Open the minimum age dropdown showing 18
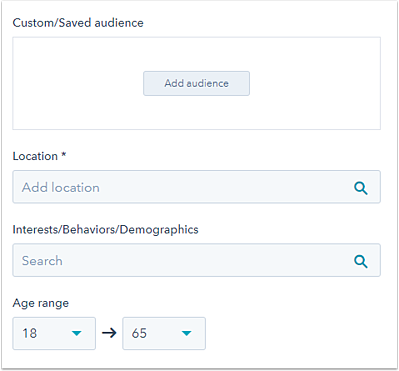Screen dimensions: 399x371 tap(54, 333)
